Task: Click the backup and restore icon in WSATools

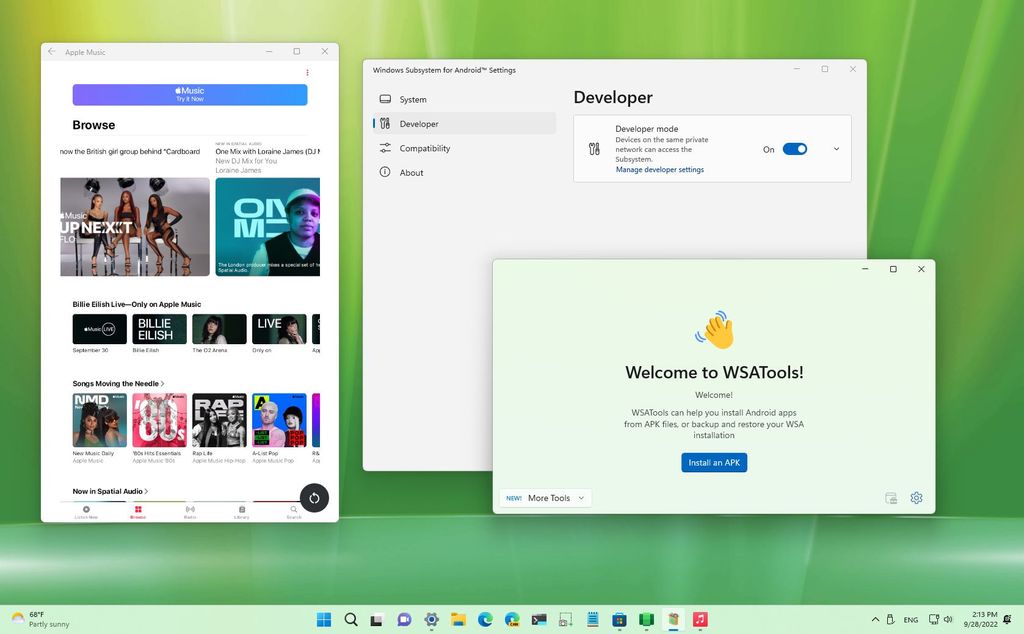Action: click(x=889, y=497)
